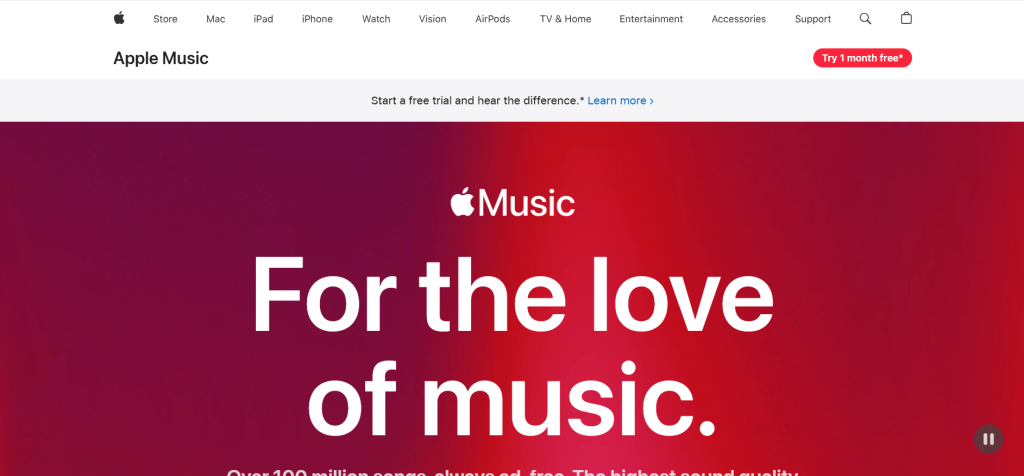Click the Apple logo home icon
This screenshot has height=476, width=1024.
(x=119, y=18)
